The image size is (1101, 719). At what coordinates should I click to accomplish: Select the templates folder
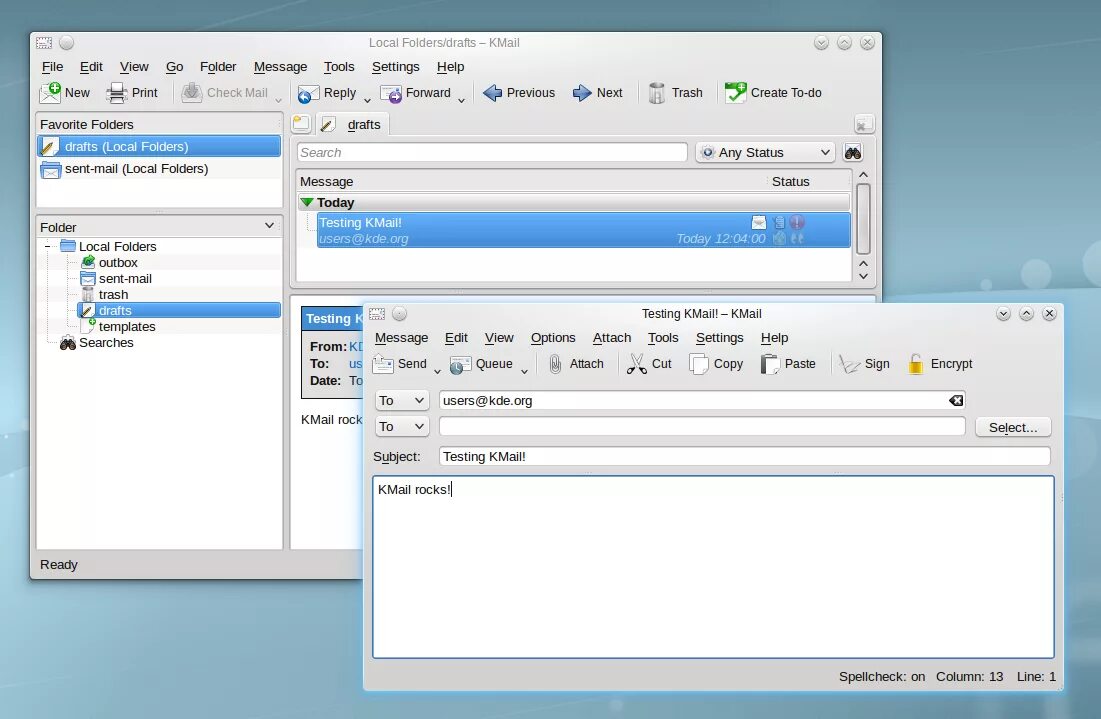[x=126, y=326]
